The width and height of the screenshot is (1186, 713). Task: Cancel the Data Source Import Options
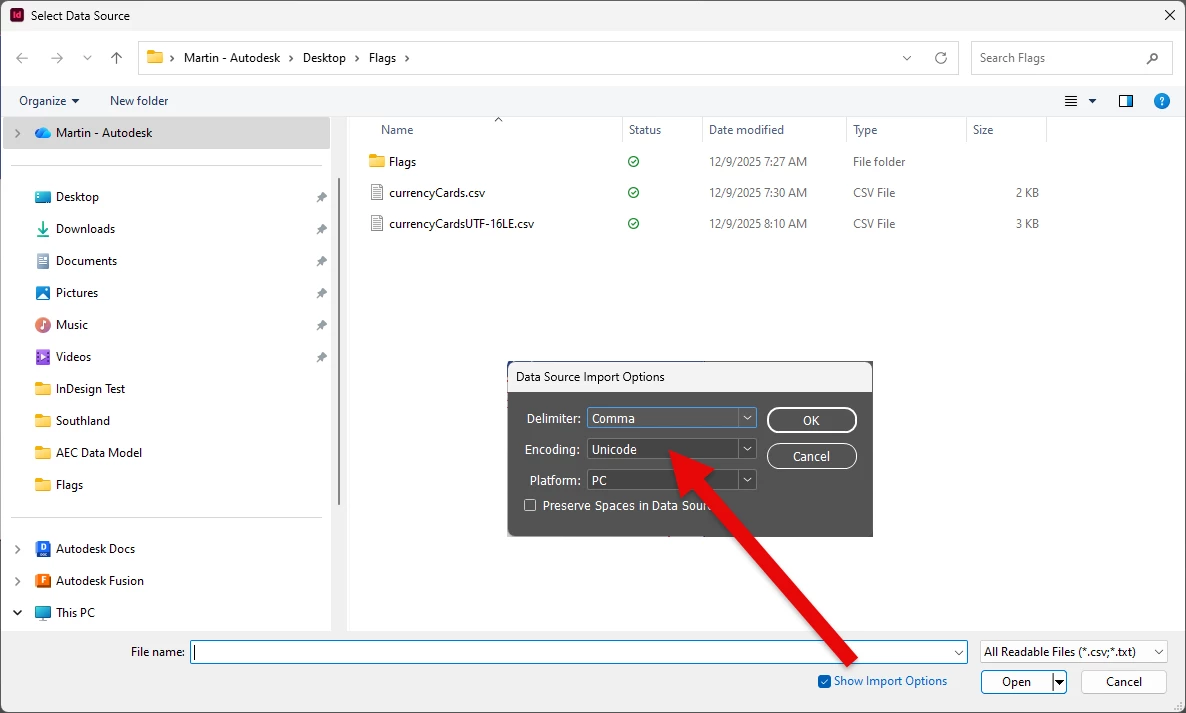click(812, 456)
